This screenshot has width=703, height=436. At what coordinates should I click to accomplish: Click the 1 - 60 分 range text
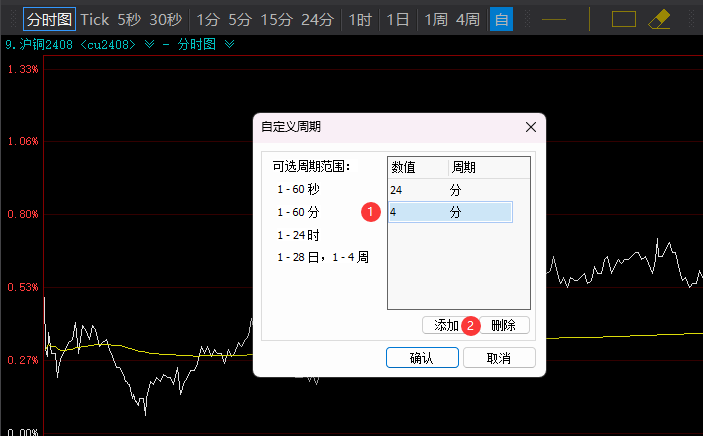[298, 212]
